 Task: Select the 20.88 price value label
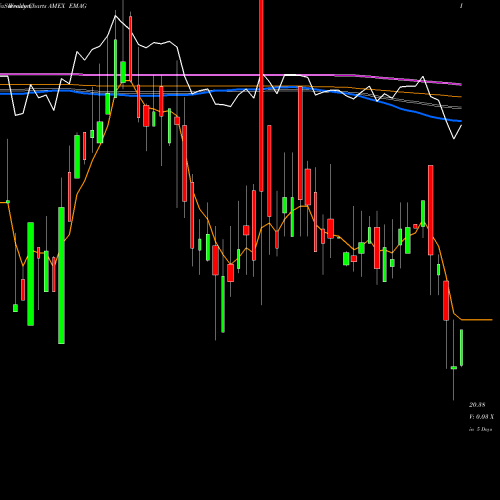(477, 405)
